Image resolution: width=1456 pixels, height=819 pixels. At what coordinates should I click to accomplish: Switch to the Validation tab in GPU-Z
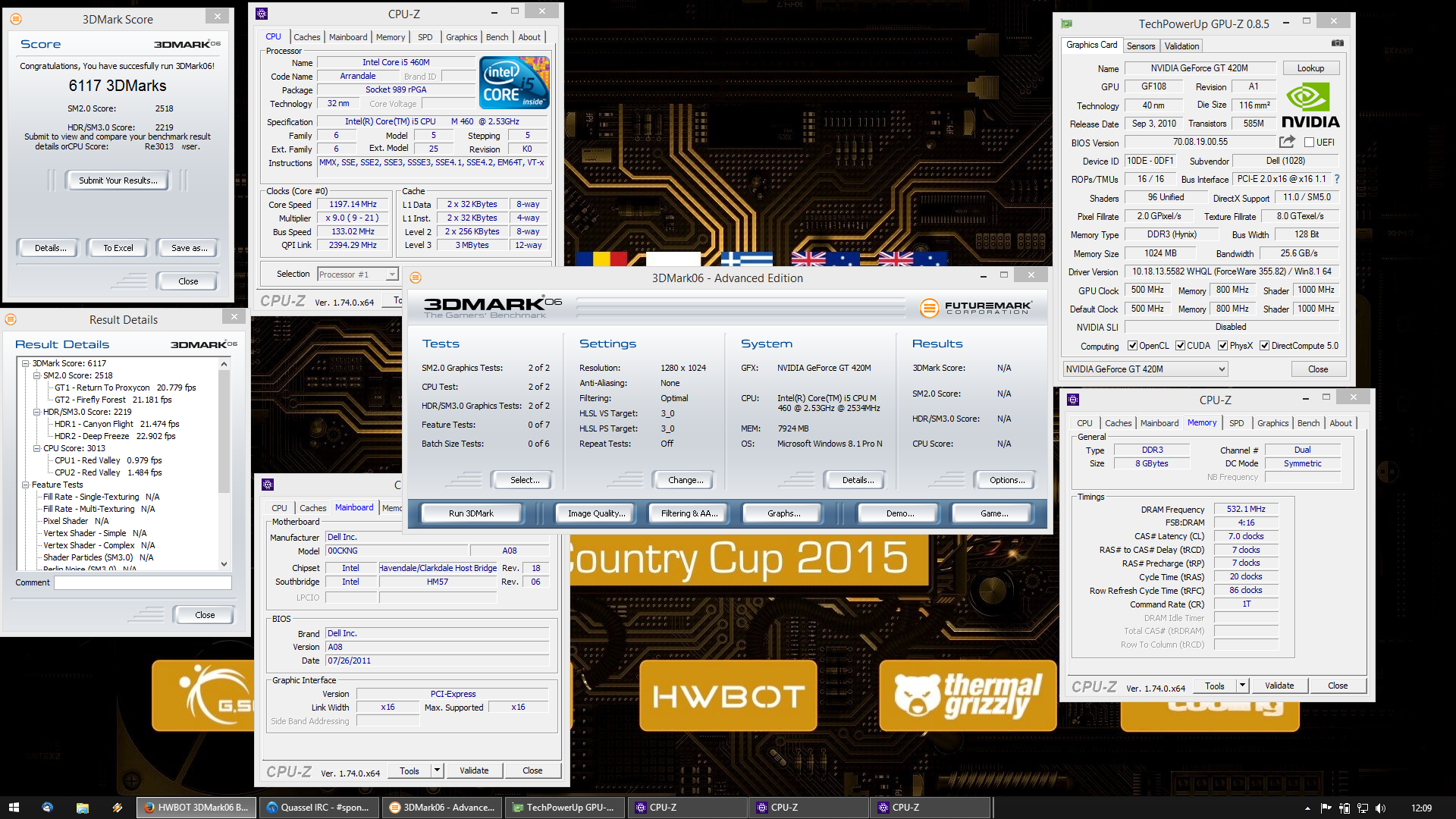[1181, 46]
